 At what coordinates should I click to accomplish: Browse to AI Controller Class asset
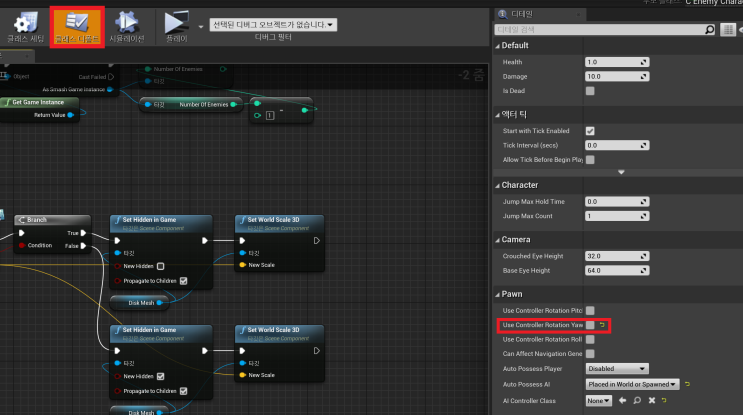tap(637, 401)
